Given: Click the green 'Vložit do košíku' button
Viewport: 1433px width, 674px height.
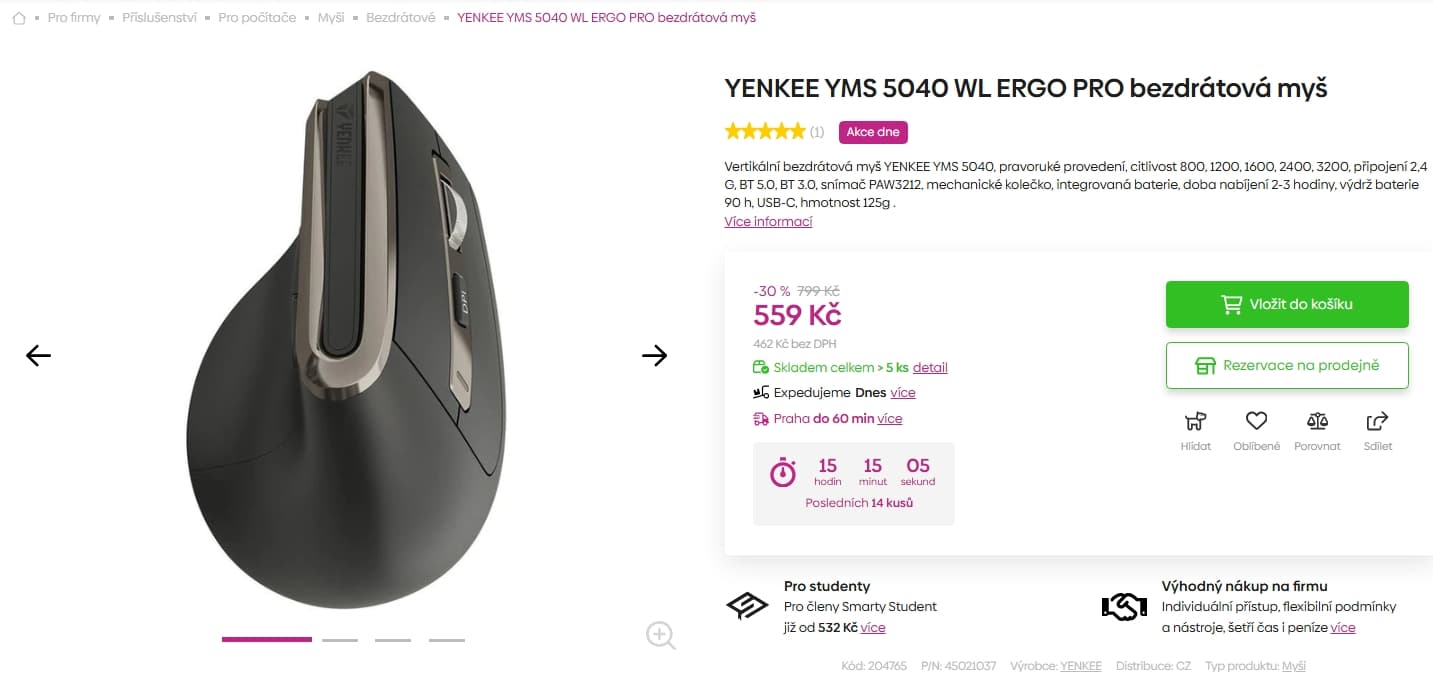Looking at the screenshot, I should pos(1287,304).
